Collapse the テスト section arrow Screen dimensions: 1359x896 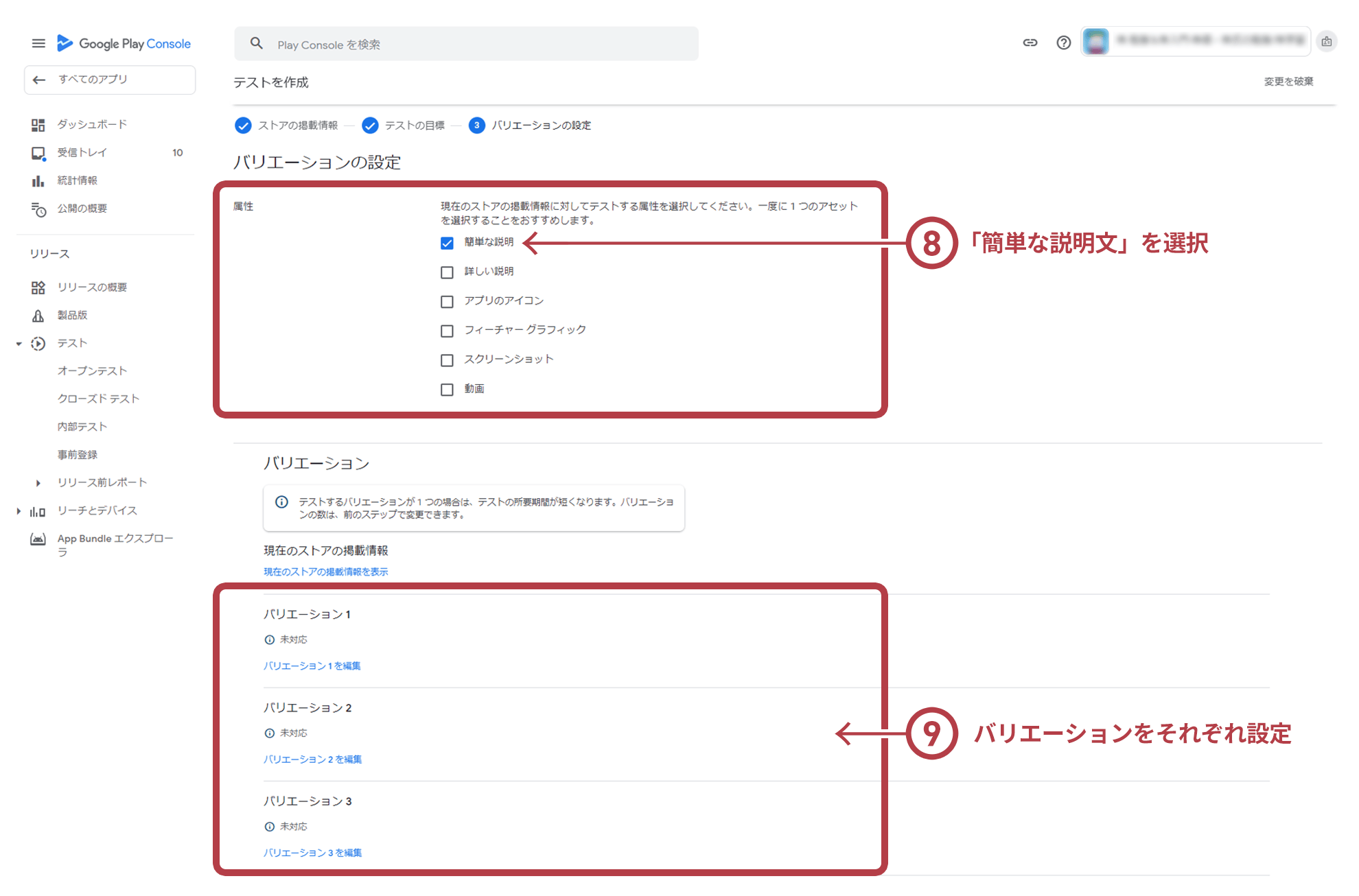(19, 344)
